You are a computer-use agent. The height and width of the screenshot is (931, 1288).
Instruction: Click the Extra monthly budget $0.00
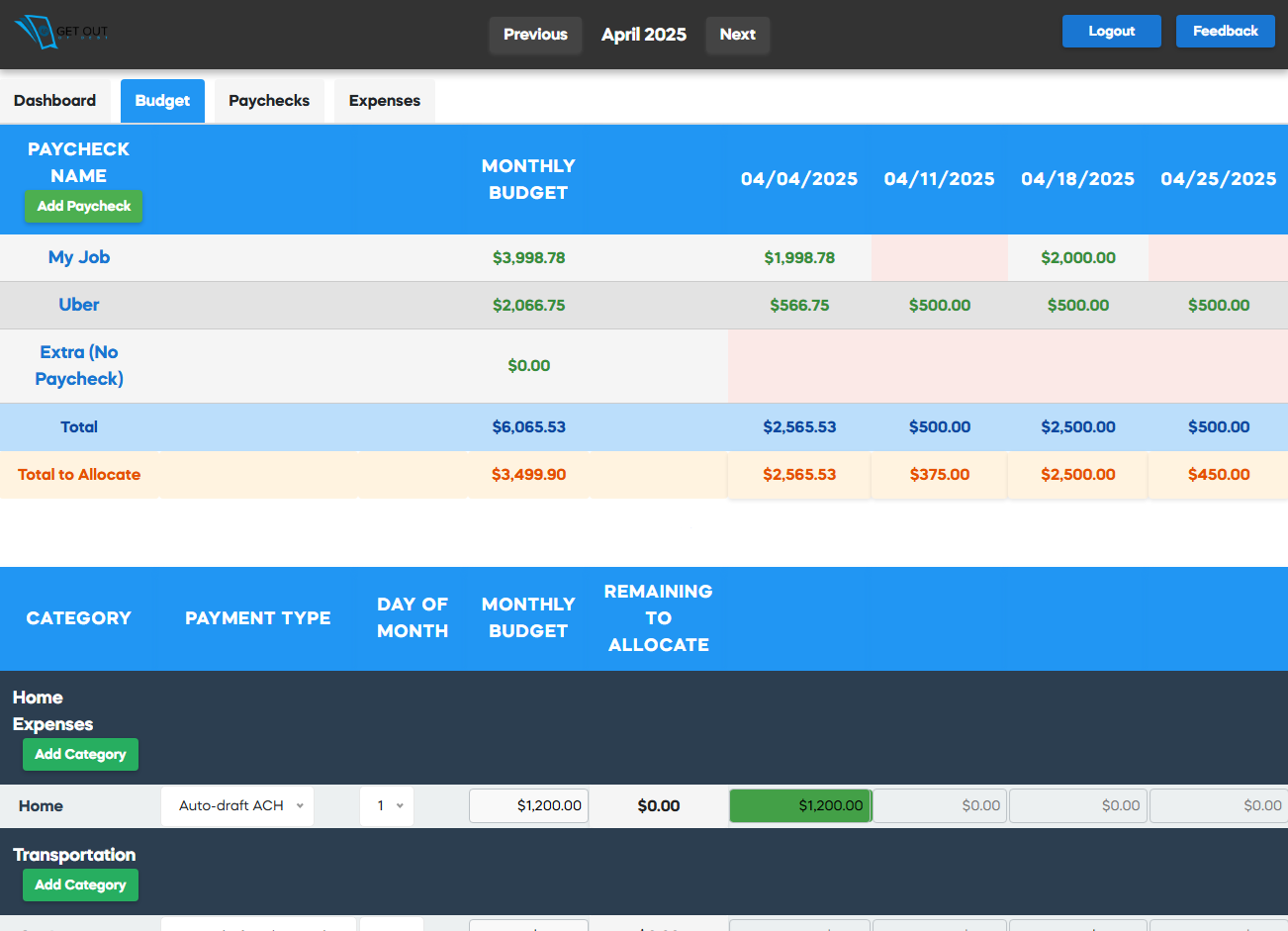click(529, 366)
